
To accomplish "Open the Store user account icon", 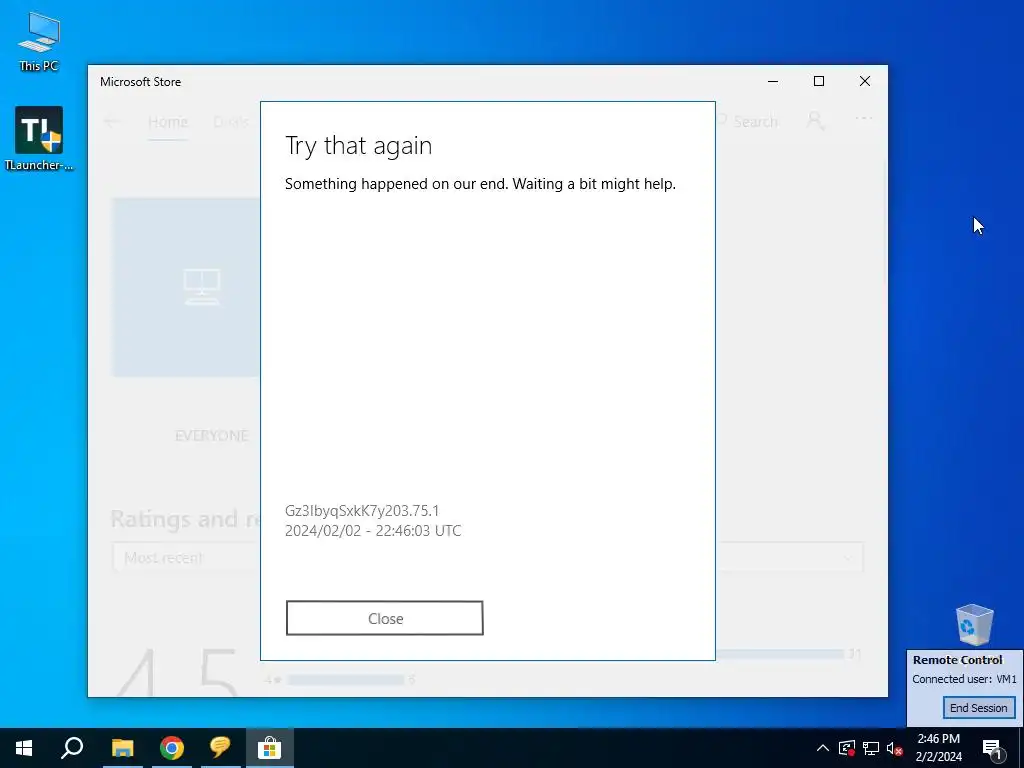I will tap(815, 120).
